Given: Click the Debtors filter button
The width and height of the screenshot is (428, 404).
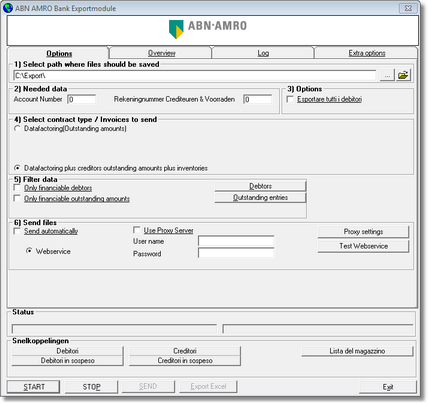Looking at the screenshot, I should 260,186.
